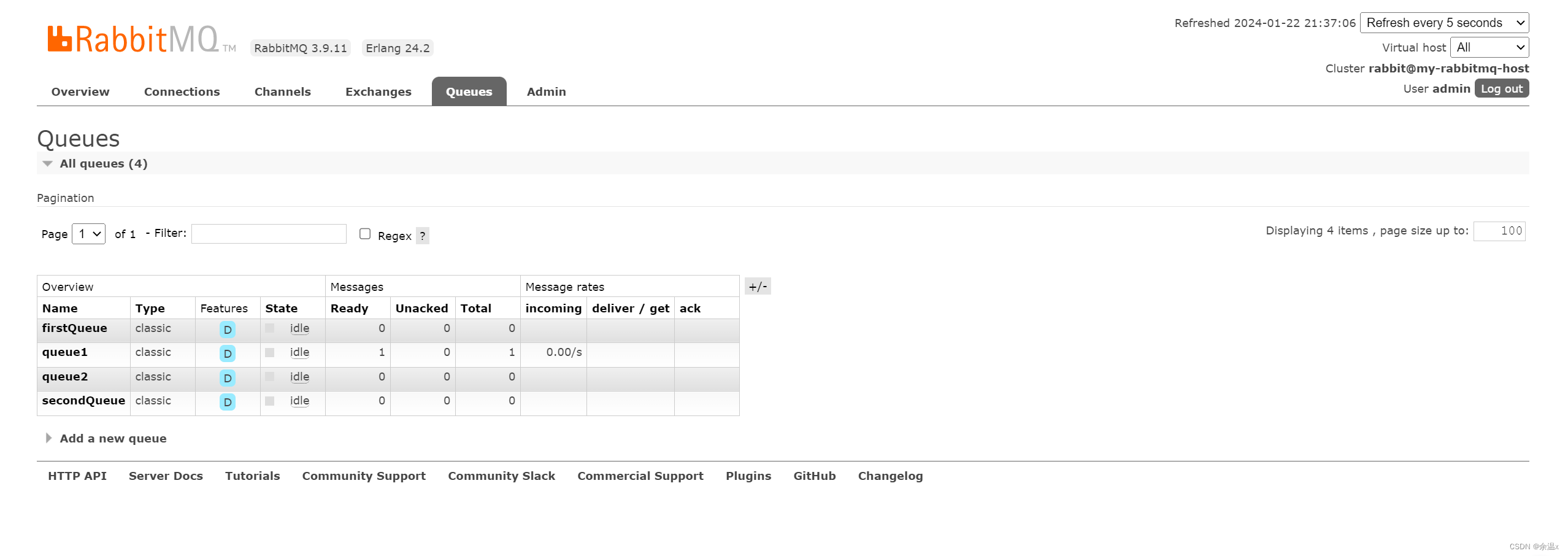The image size is (1568, 556).
Task: Open the Plugins footer link
Action: (x=748, y=476)
